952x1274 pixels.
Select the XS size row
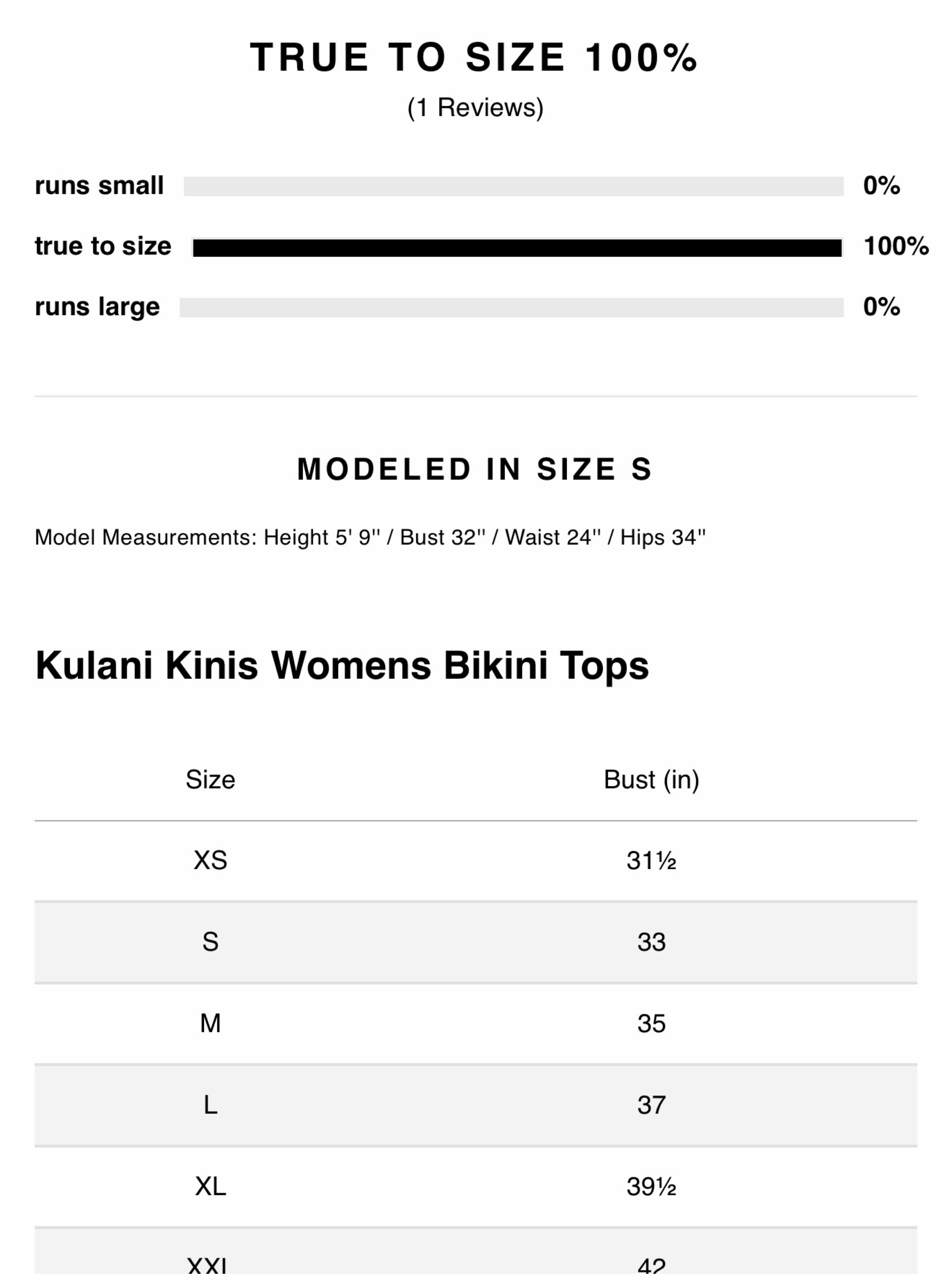(x=476, y=860)
